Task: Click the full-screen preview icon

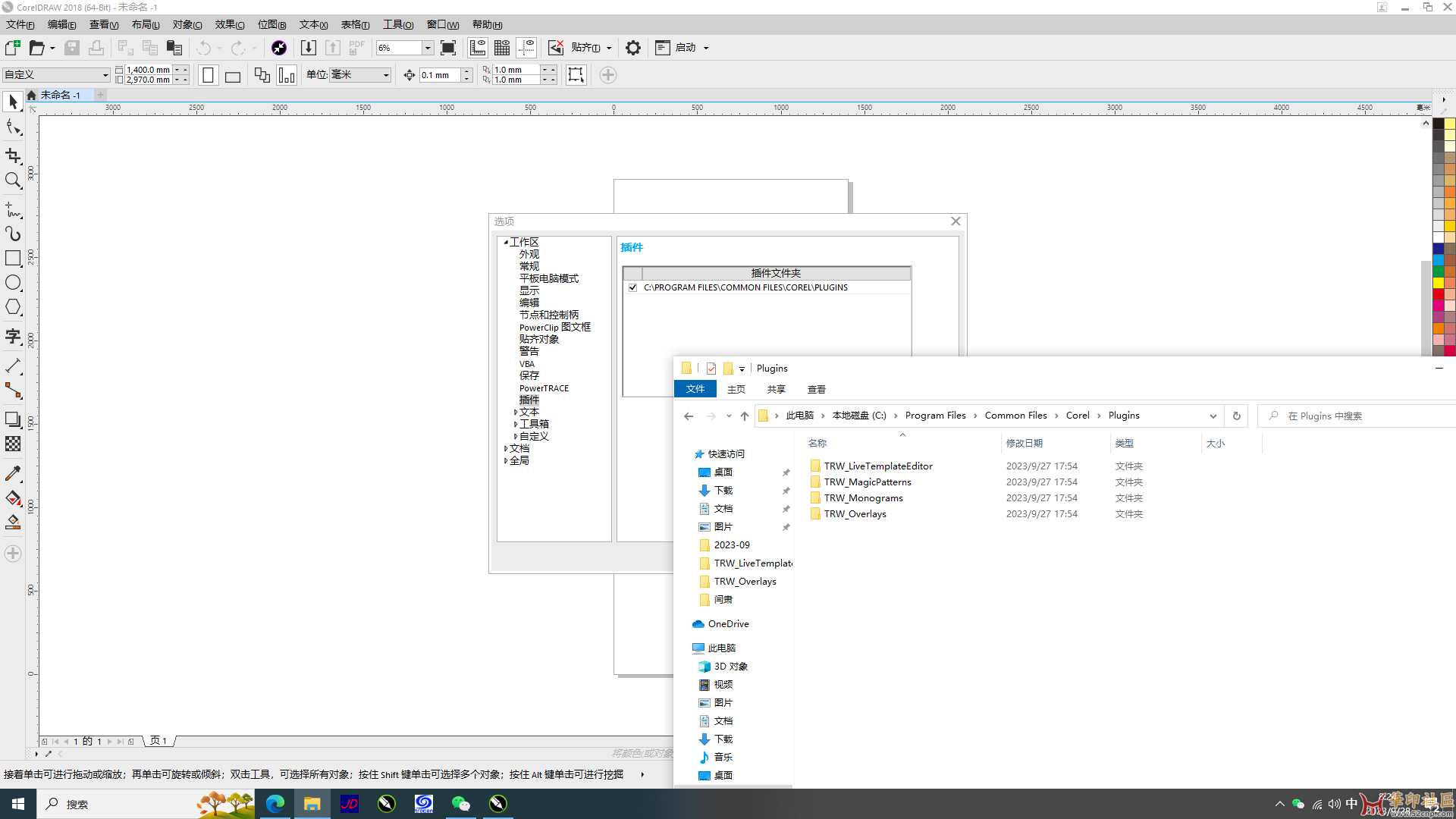Action: (448, 48)
